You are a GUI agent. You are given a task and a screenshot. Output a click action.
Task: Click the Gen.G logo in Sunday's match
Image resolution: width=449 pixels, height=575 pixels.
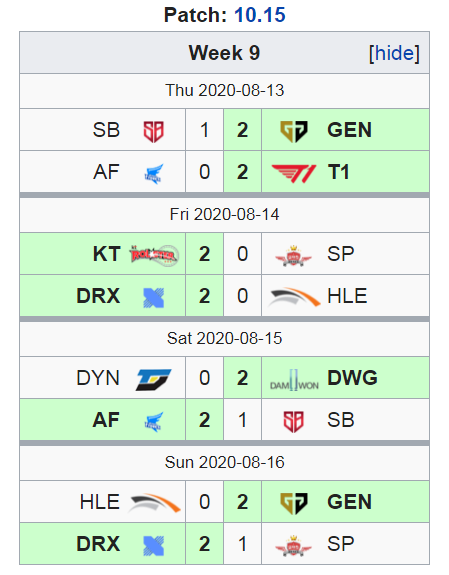294,503
